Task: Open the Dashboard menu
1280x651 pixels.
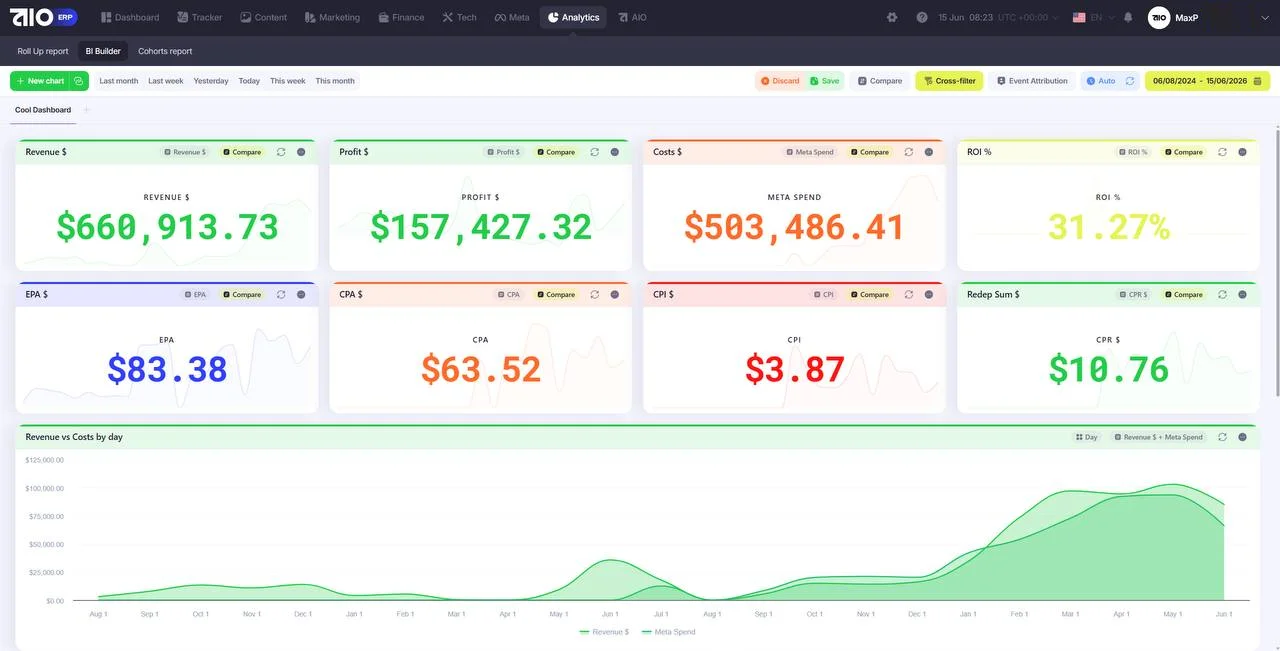Action: tap(130, 17)
